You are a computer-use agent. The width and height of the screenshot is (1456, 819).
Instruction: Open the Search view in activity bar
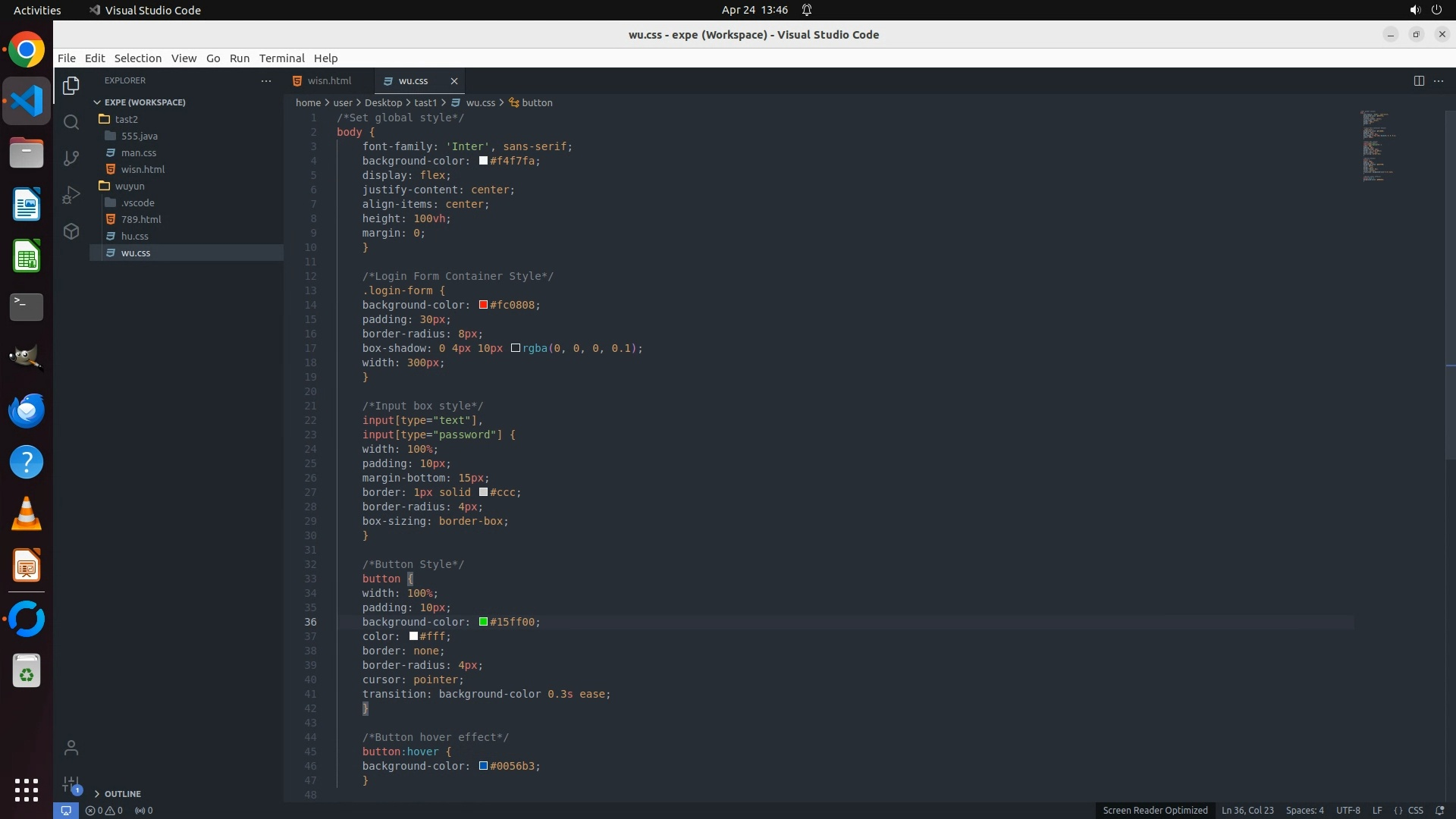coord(71,122)
